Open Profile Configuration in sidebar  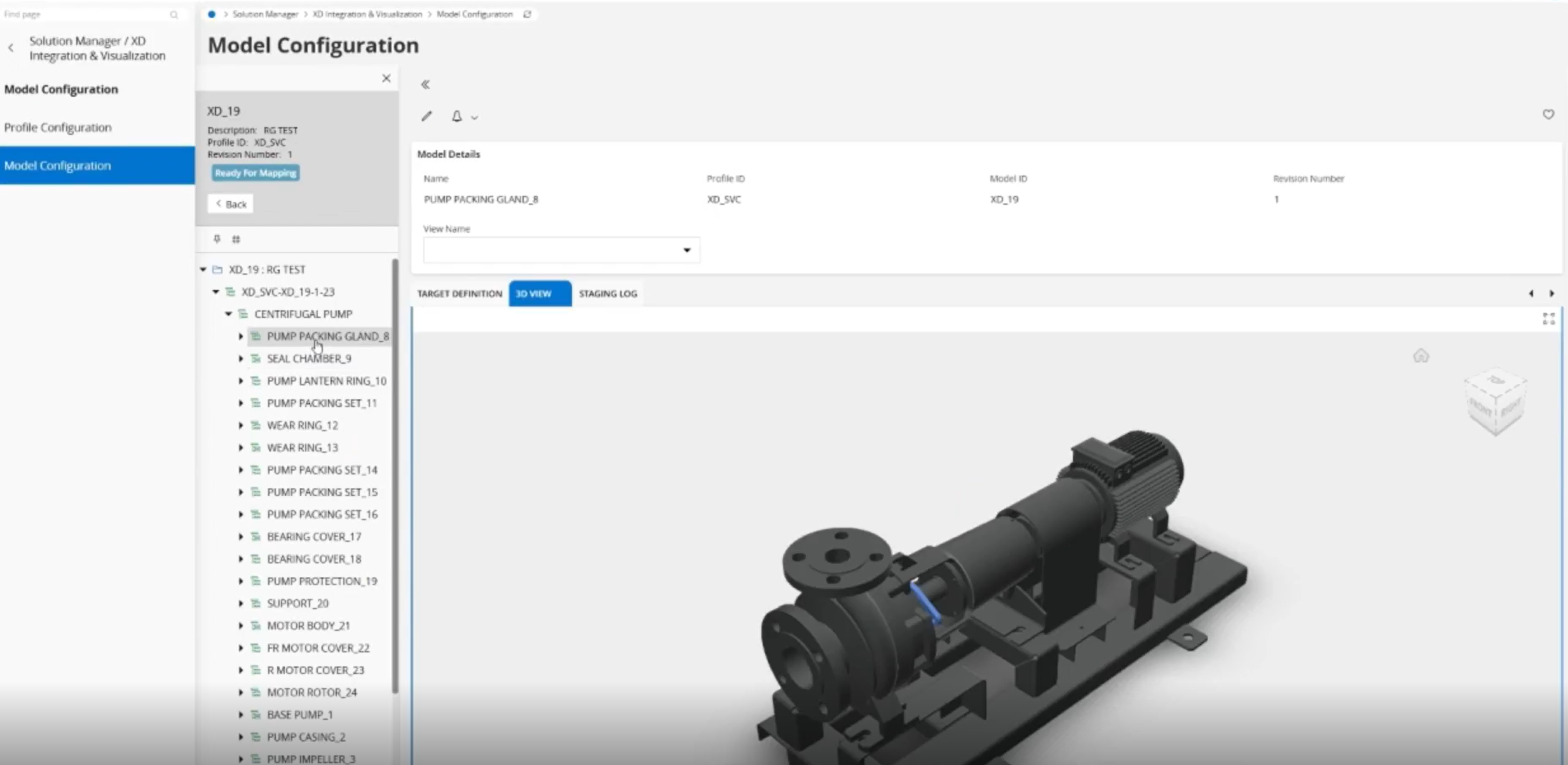[58, 127]
